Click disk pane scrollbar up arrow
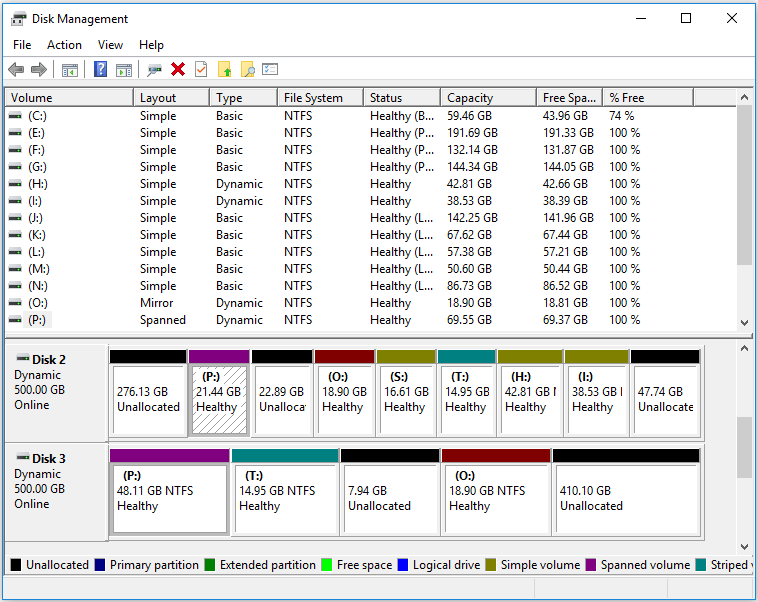Image resolution: width=758 pixels, height=602 pixels. pos(744,348)
